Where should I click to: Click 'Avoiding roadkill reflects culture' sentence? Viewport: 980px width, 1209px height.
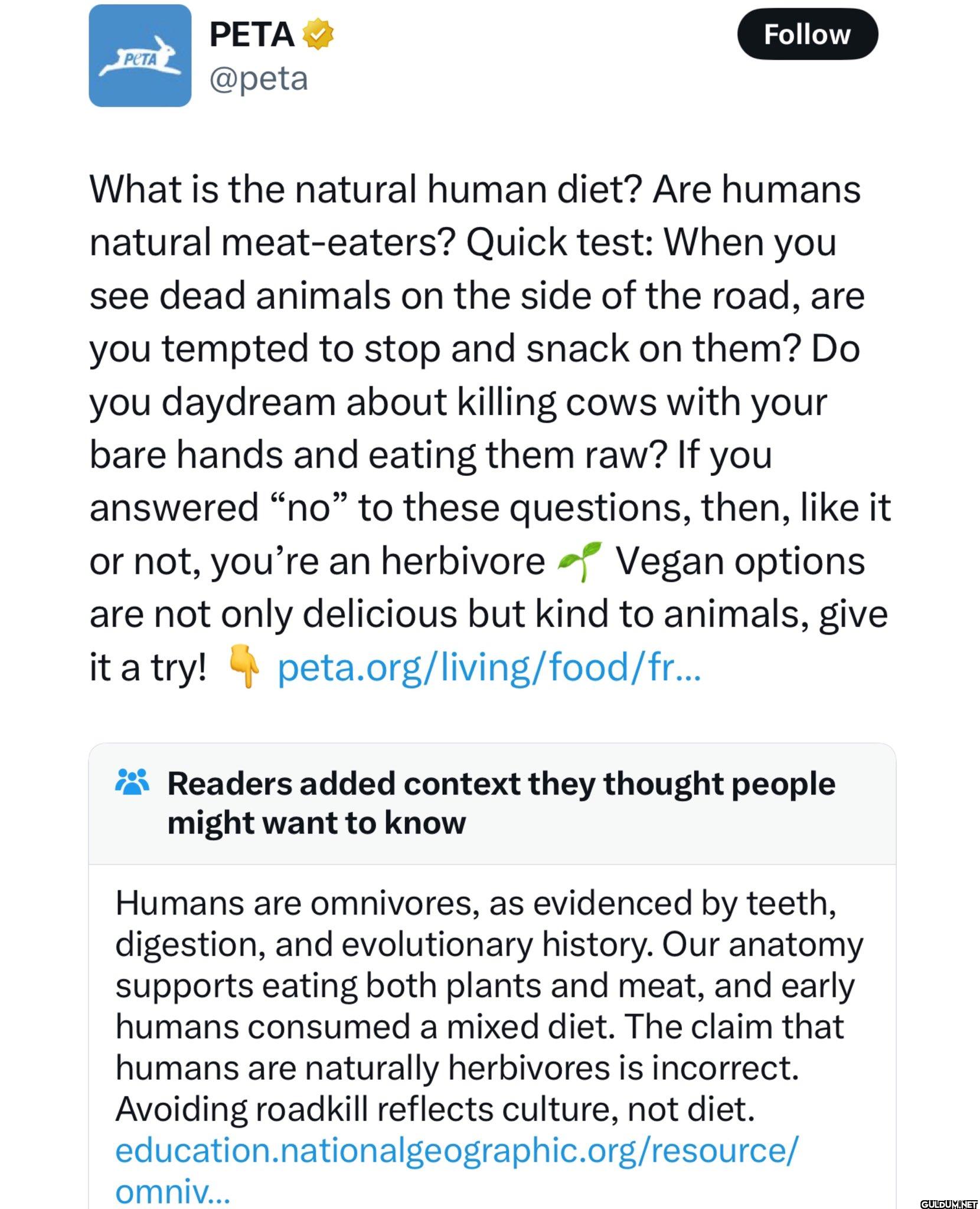pyautogui.click(x=435, y=1109)
